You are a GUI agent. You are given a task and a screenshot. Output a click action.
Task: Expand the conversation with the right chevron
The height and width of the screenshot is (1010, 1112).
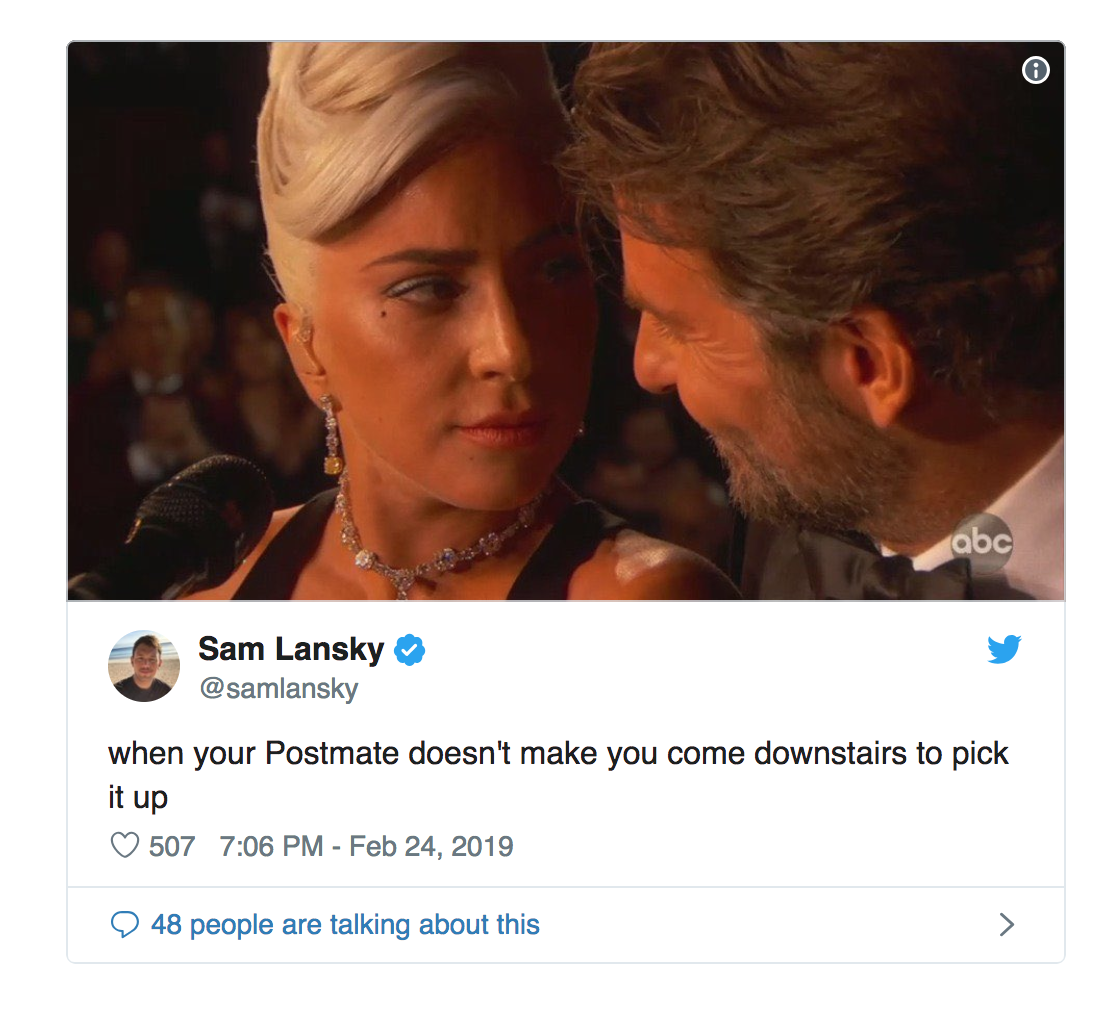[1006, 924]
